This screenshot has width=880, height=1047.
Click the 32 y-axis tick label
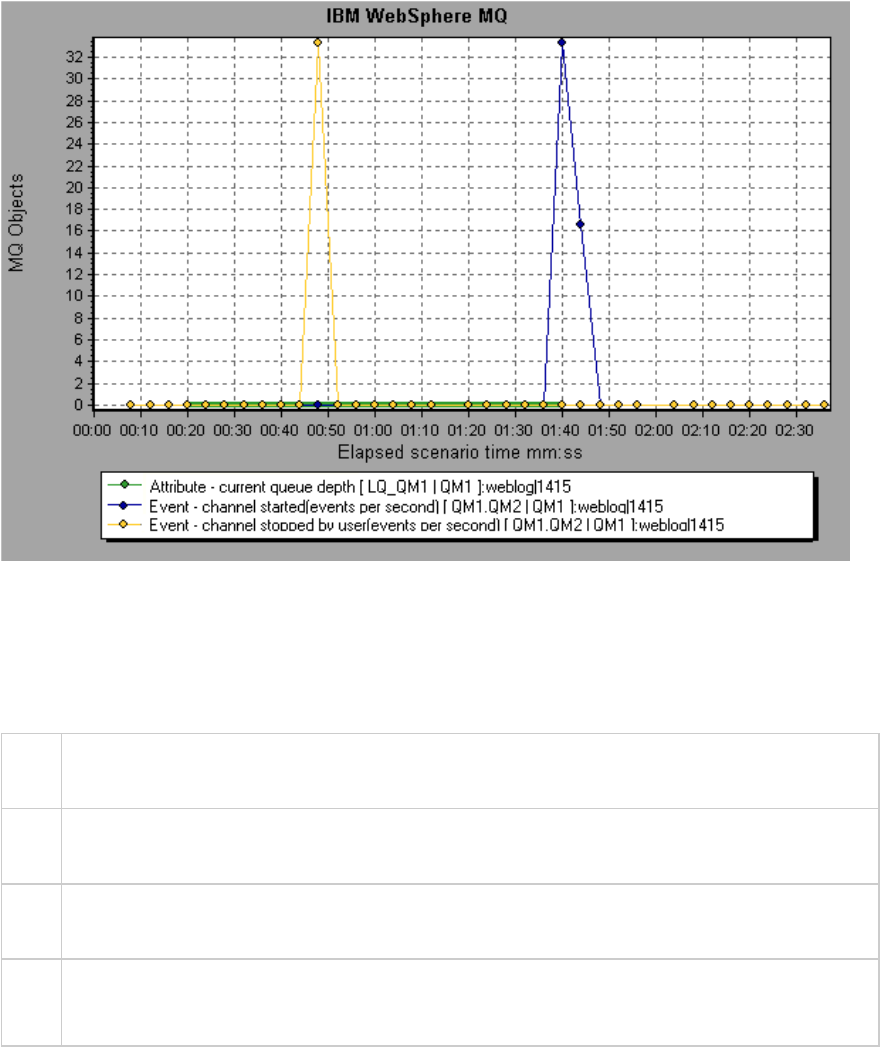pos(74,57)
